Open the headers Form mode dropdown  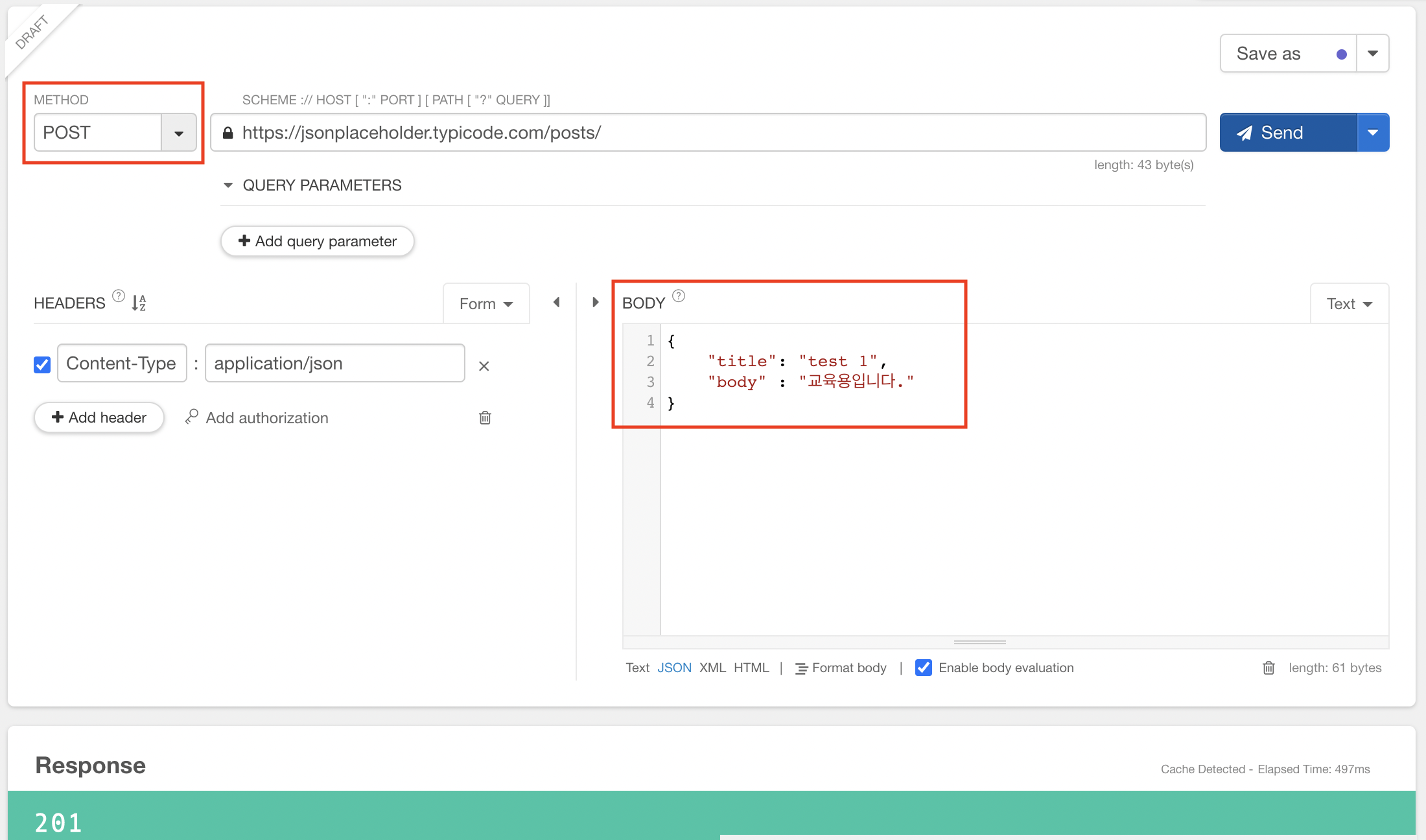click(486, 303)
